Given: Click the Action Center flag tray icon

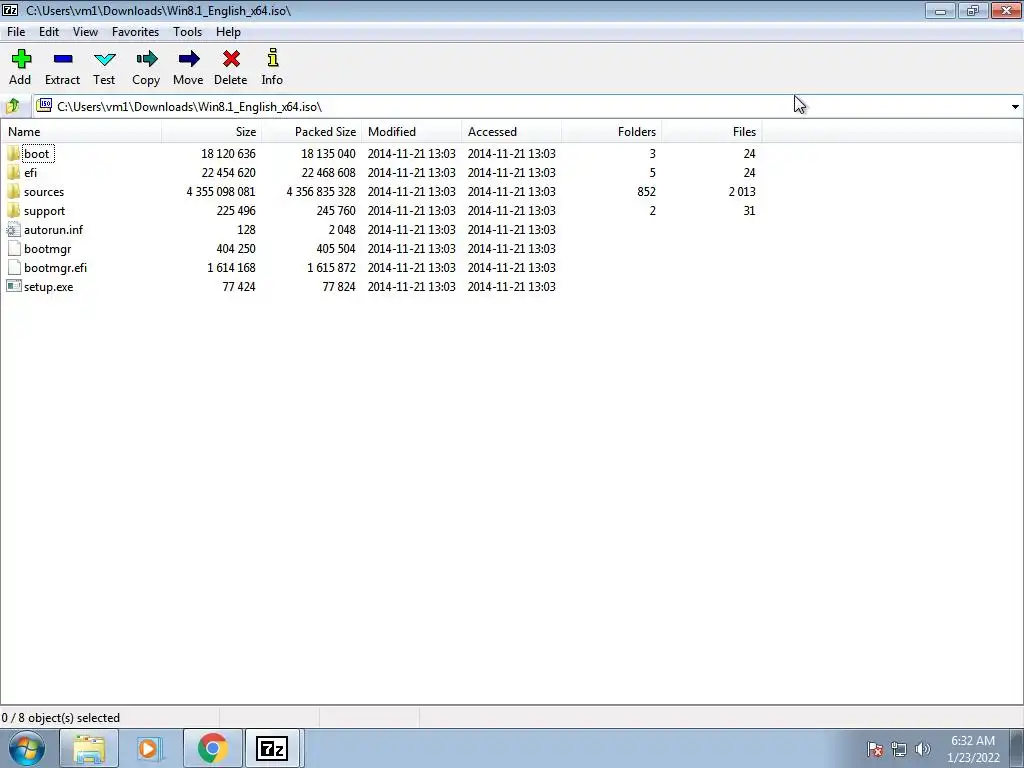Looking at the screenshot, I should pyautogui.click(x=875, y=749).
